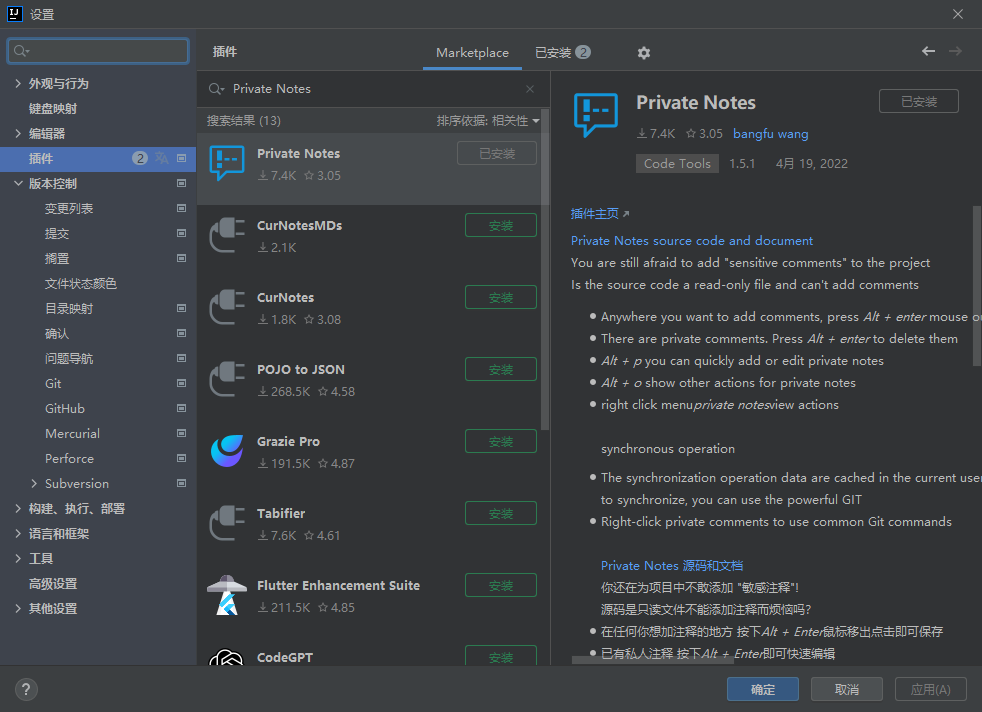
Task: Open the 排序依据: 相关性 sort dropdown
Action: pyautogui.click(x=488, y=121)
